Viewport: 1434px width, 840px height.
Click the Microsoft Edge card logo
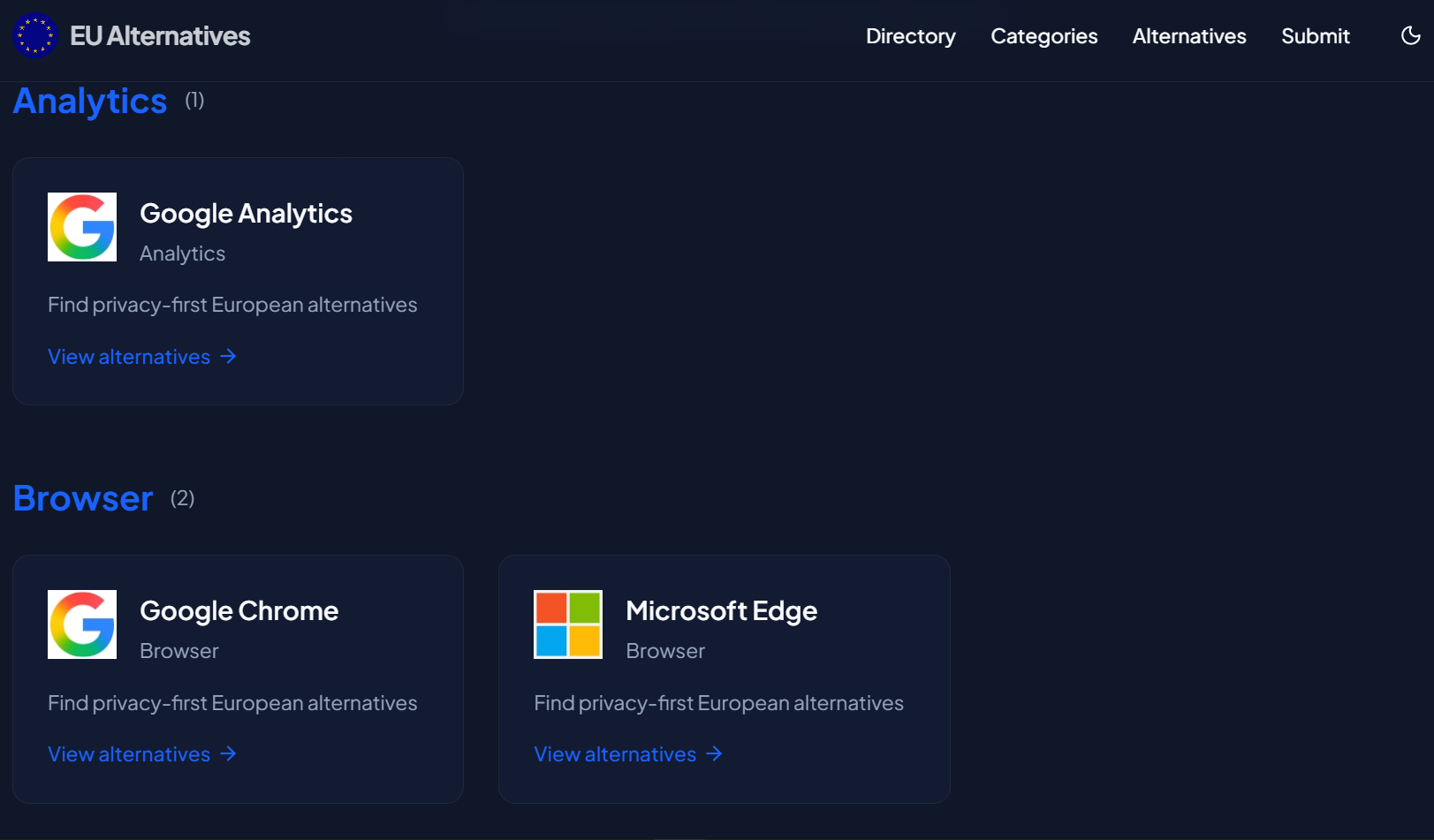click(568, 624)
